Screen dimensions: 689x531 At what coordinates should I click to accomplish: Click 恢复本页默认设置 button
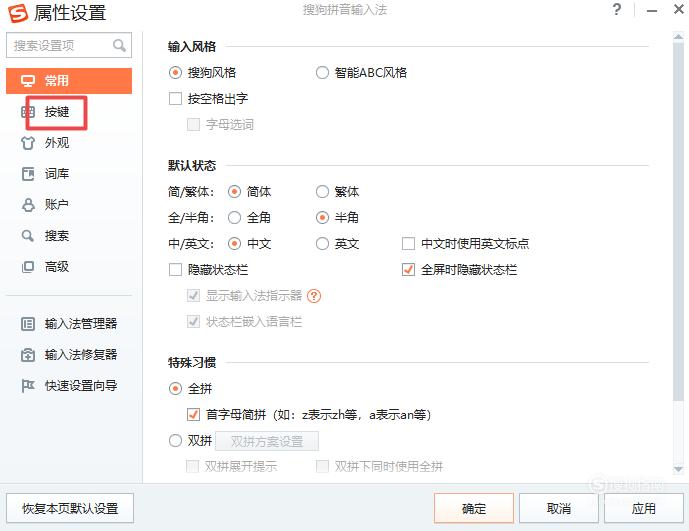coord(70,509)
